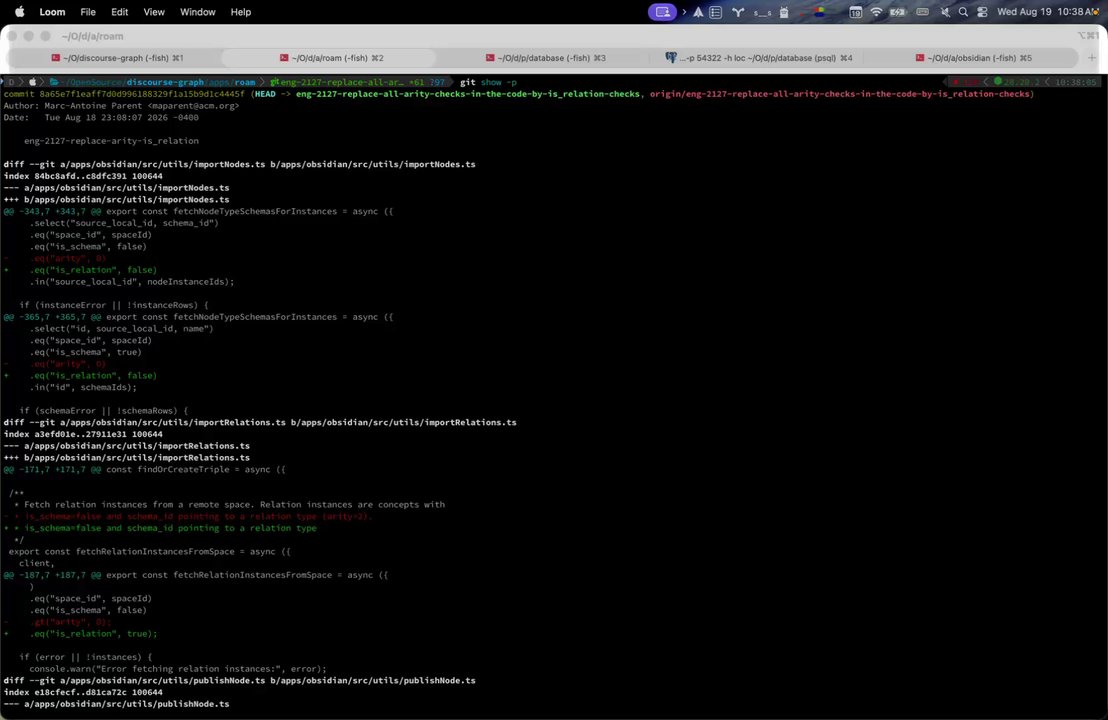Viewport: 1108px width, 720px height.
Task: Click the commit hash line
Action: 519,94
